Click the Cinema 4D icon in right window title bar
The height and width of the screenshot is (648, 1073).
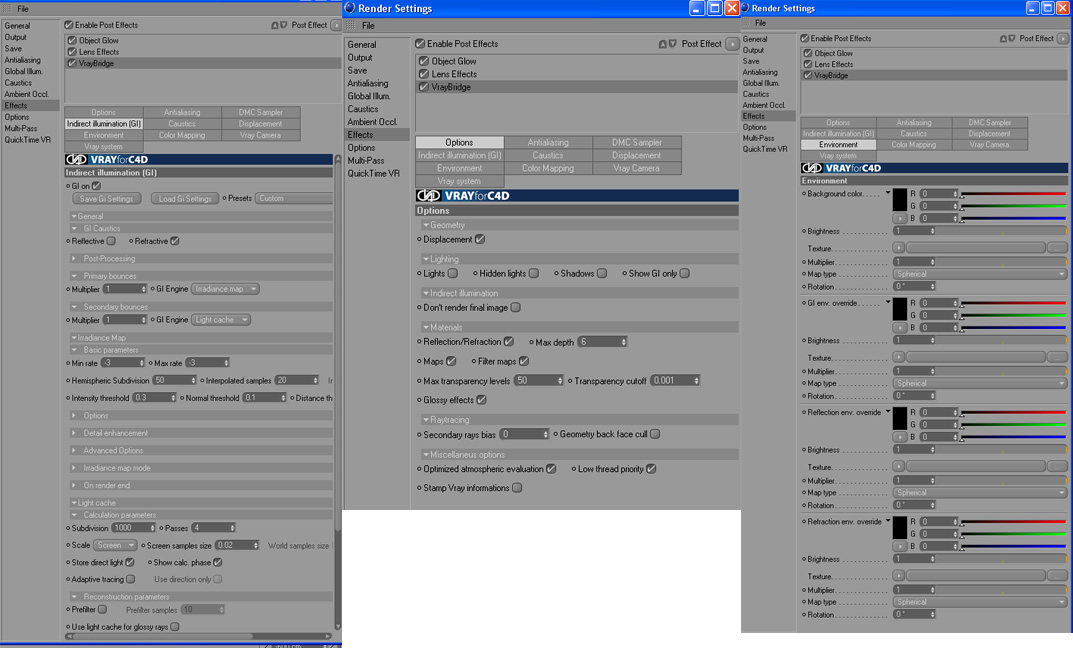[x=745, y=8]
